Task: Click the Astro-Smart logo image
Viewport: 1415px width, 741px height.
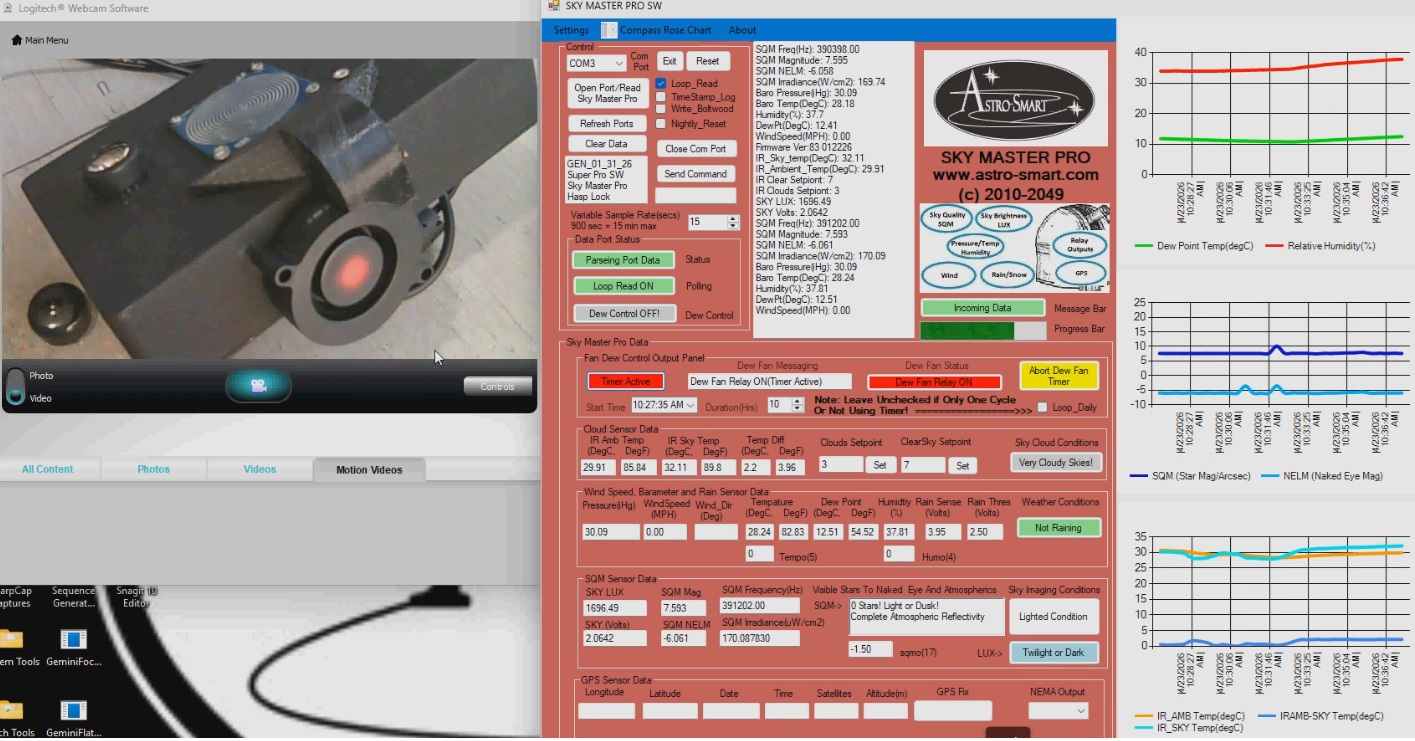Action: point(1014,97)
